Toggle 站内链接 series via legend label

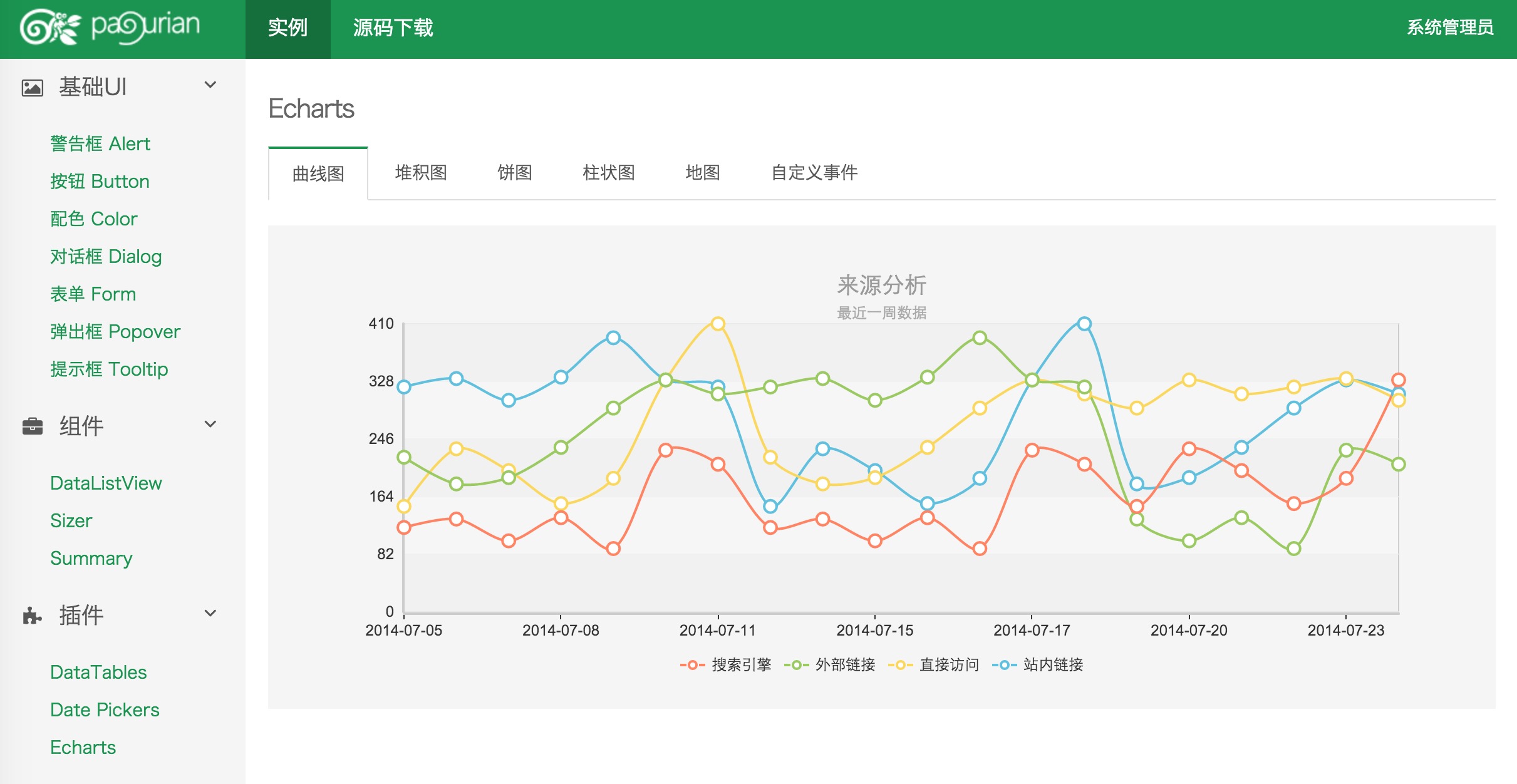coord(1053,665)
